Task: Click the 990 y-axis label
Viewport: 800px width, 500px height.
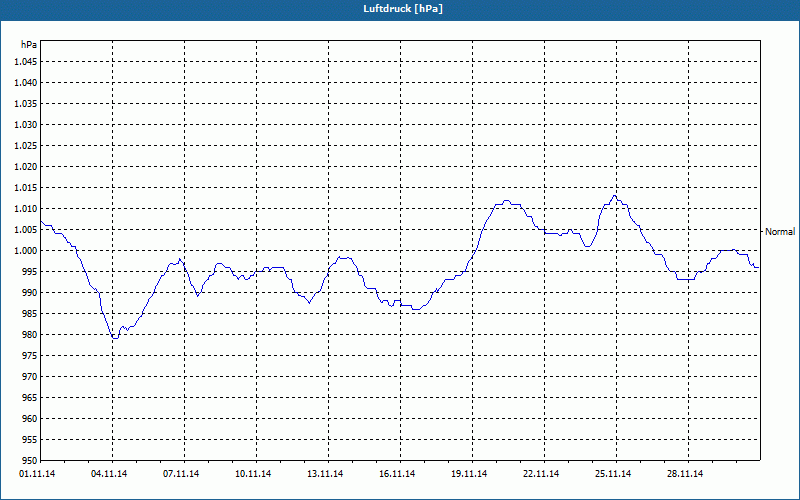Action: [30, 292]
